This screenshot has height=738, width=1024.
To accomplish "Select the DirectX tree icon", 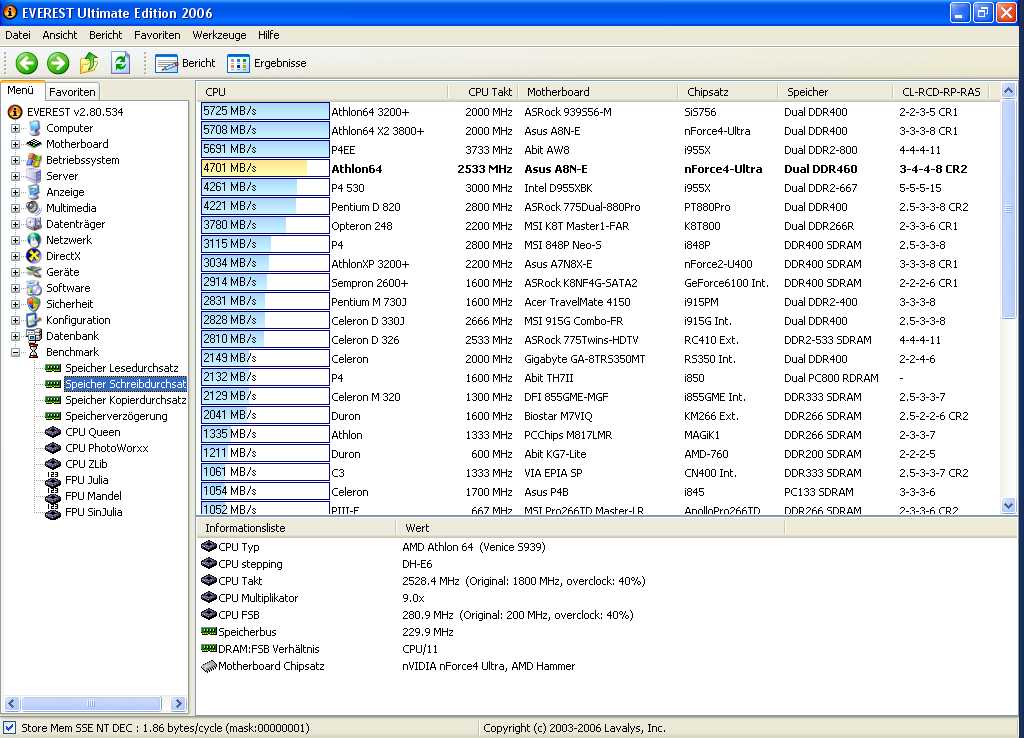I will click(34, 256).
